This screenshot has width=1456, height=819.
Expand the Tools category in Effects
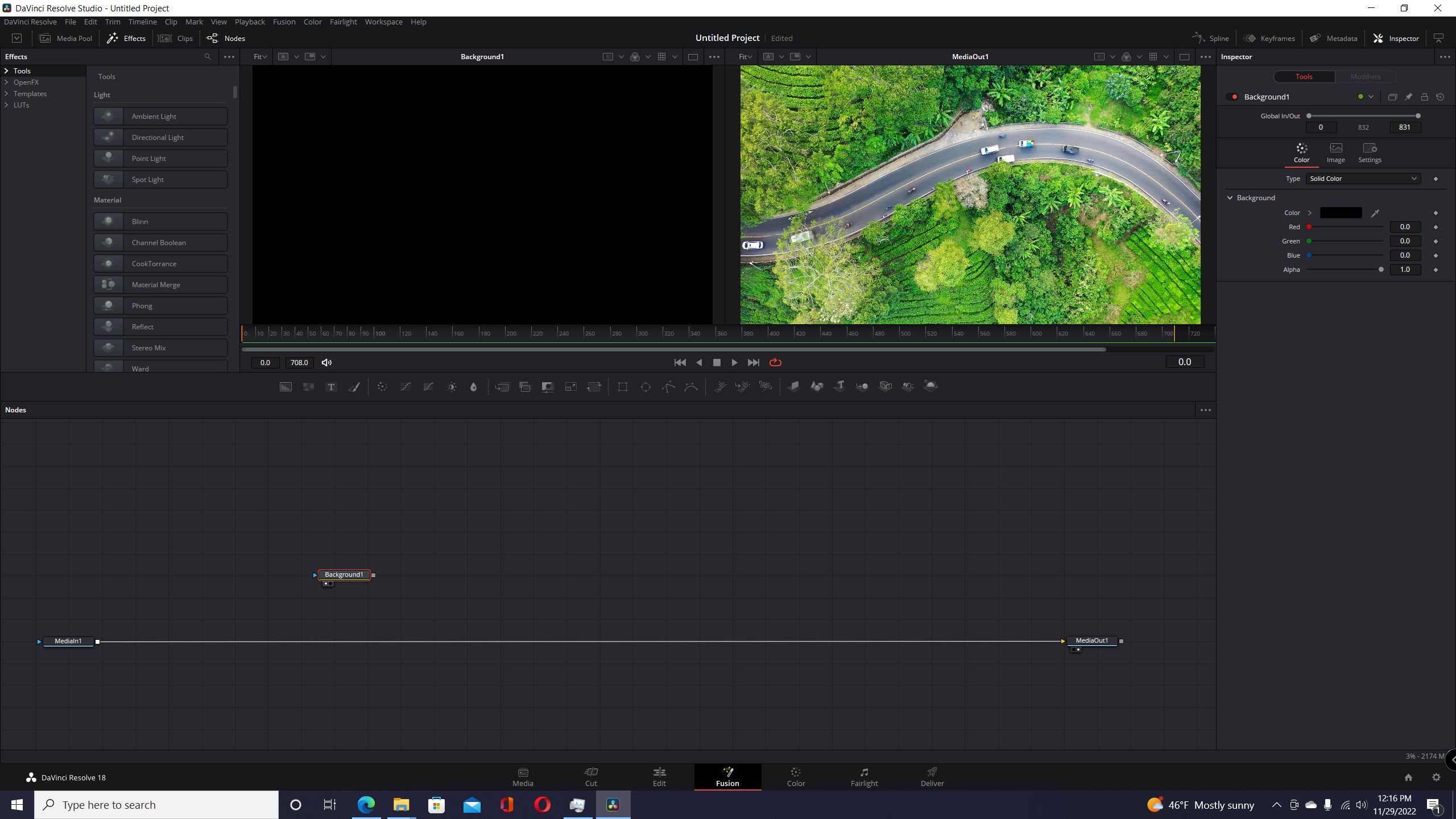[x=6, y=71]
